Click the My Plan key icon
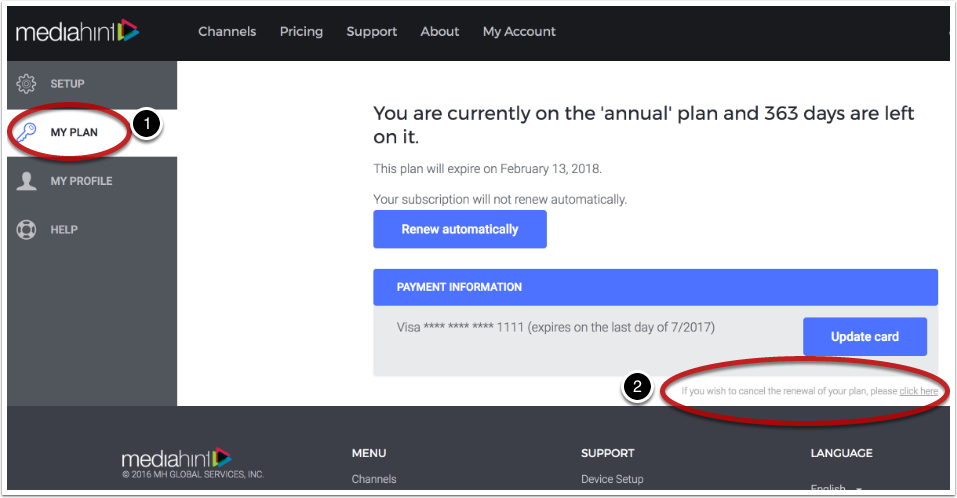This screenshot has width=957, height=498. (x=26, y=132)
